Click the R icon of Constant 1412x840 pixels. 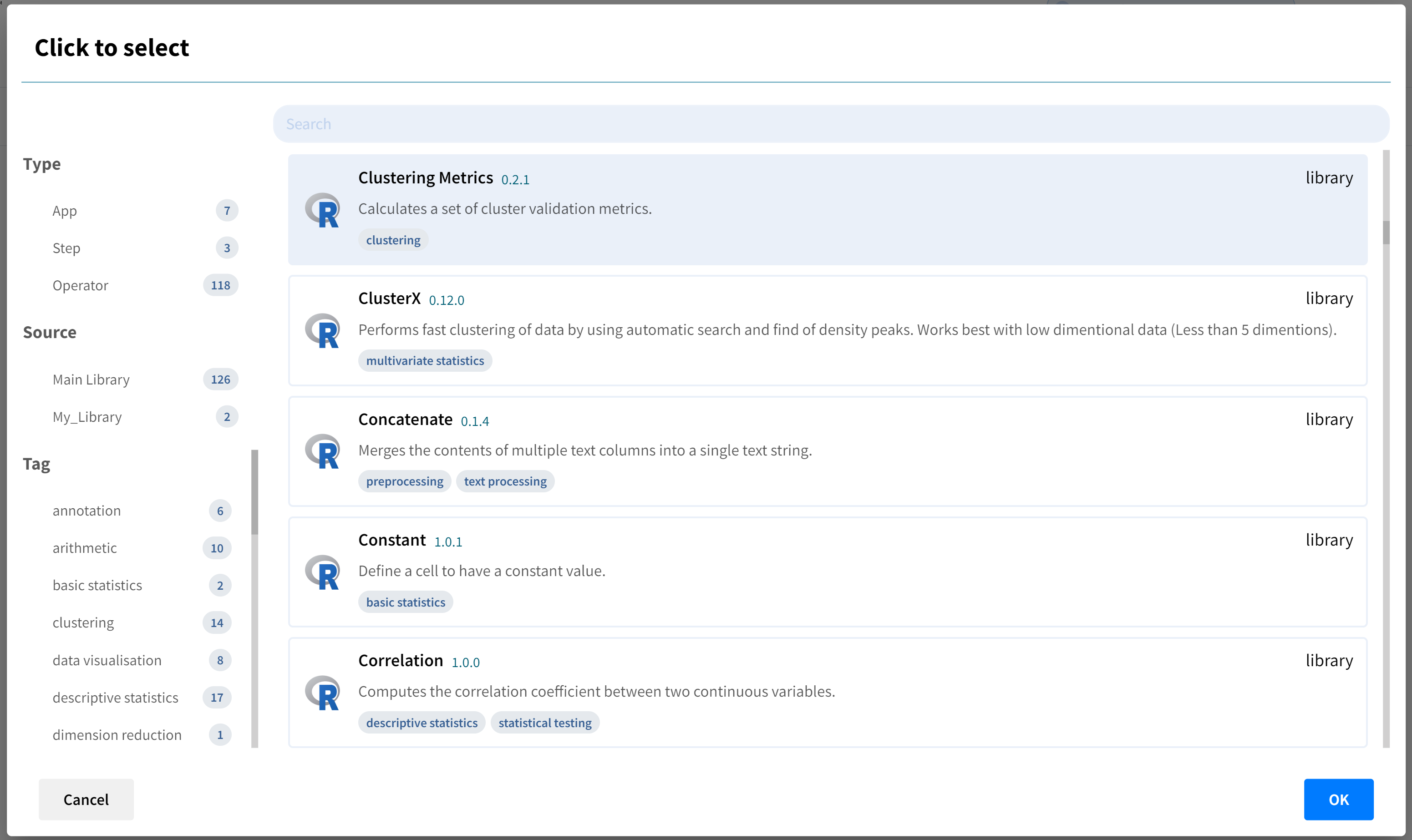click(x=322, y=572)
